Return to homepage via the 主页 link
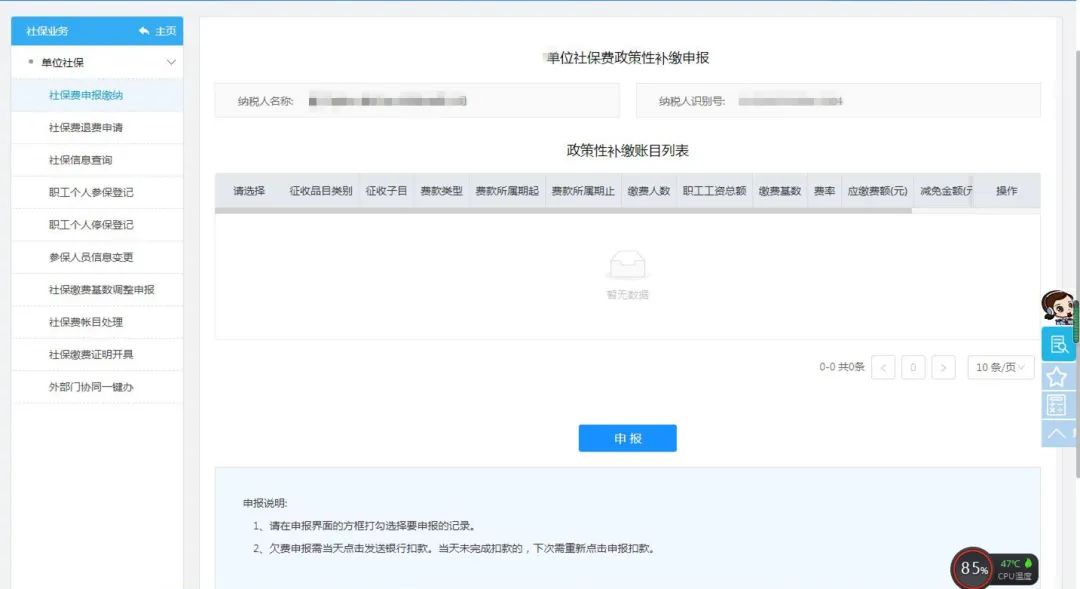The height and width of the screenshot is (589, 1080). click(x=165, y=31)
